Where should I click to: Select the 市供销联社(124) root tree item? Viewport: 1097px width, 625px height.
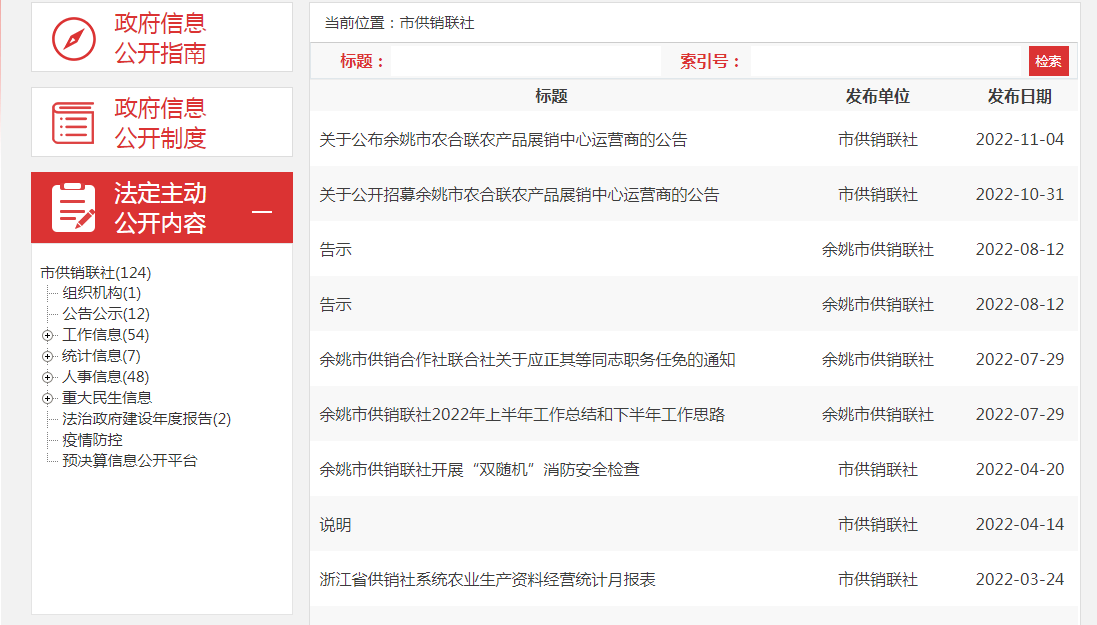[96, 272]
